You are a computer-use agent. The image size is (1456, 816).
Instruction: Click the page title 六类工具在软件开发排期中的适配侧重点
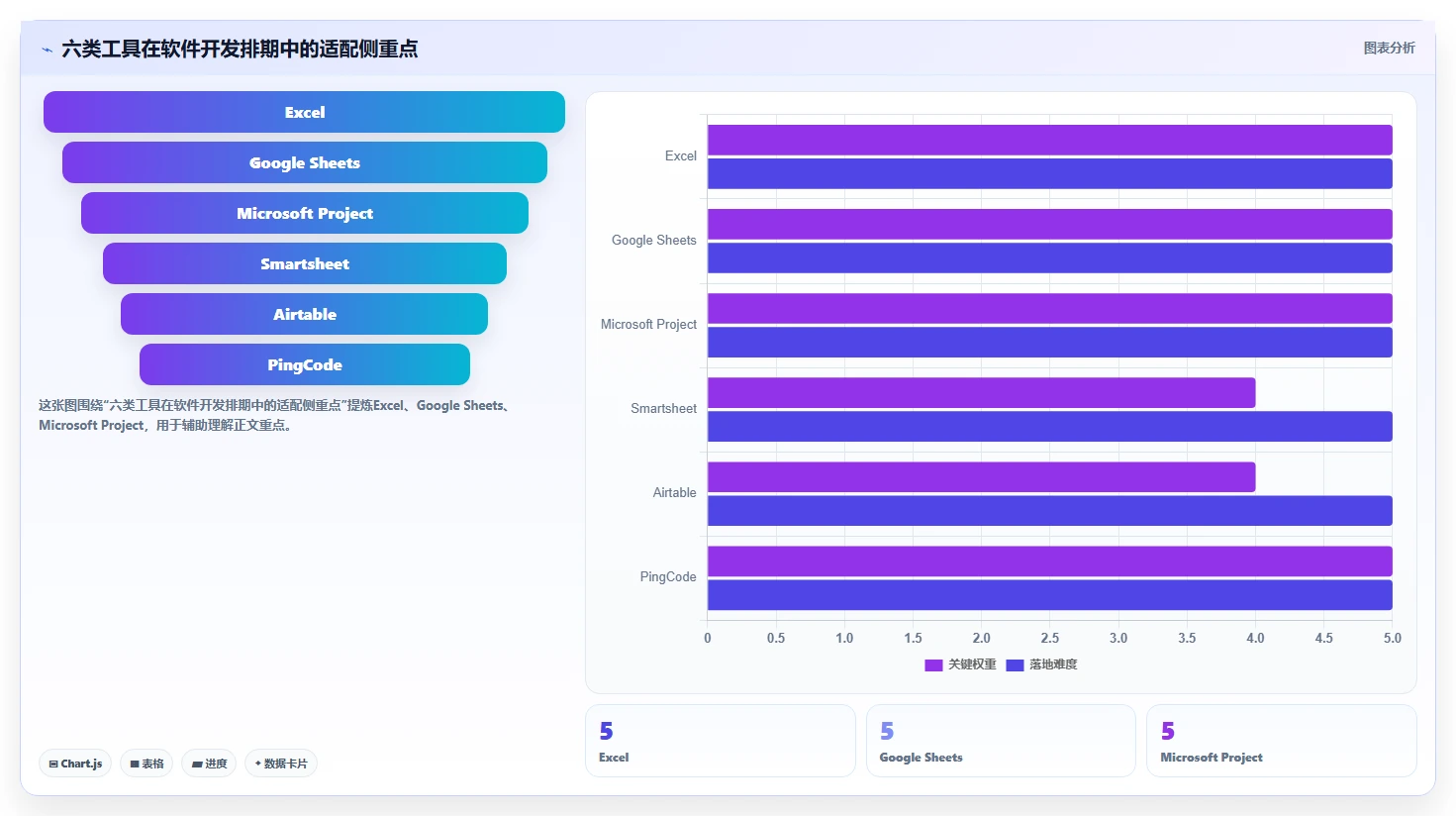[x=240, y=49]
